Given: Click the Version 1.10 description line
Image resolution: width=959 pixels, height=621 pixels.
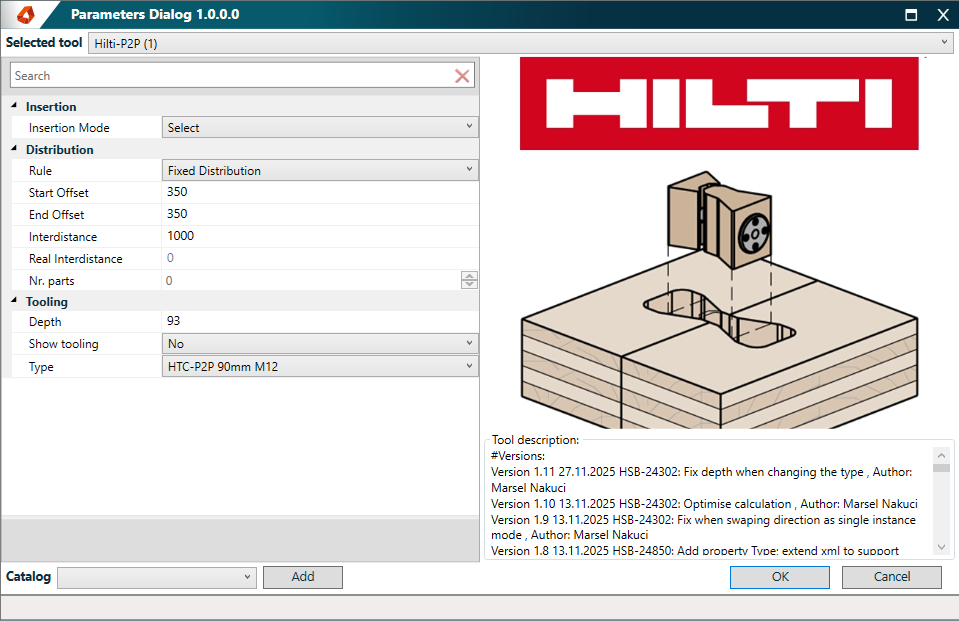Looking at the screenshot, I should click(x=705, y=504).
